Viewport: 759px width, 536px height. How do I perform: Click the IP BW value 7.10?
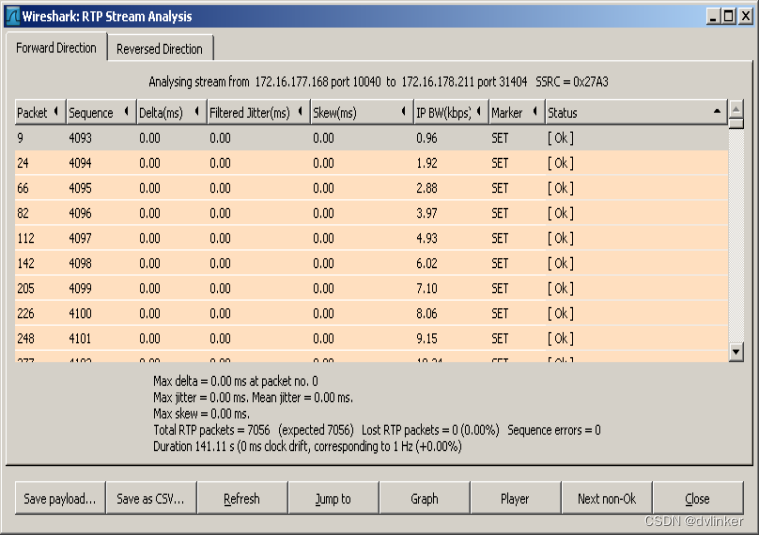(426, 289)
